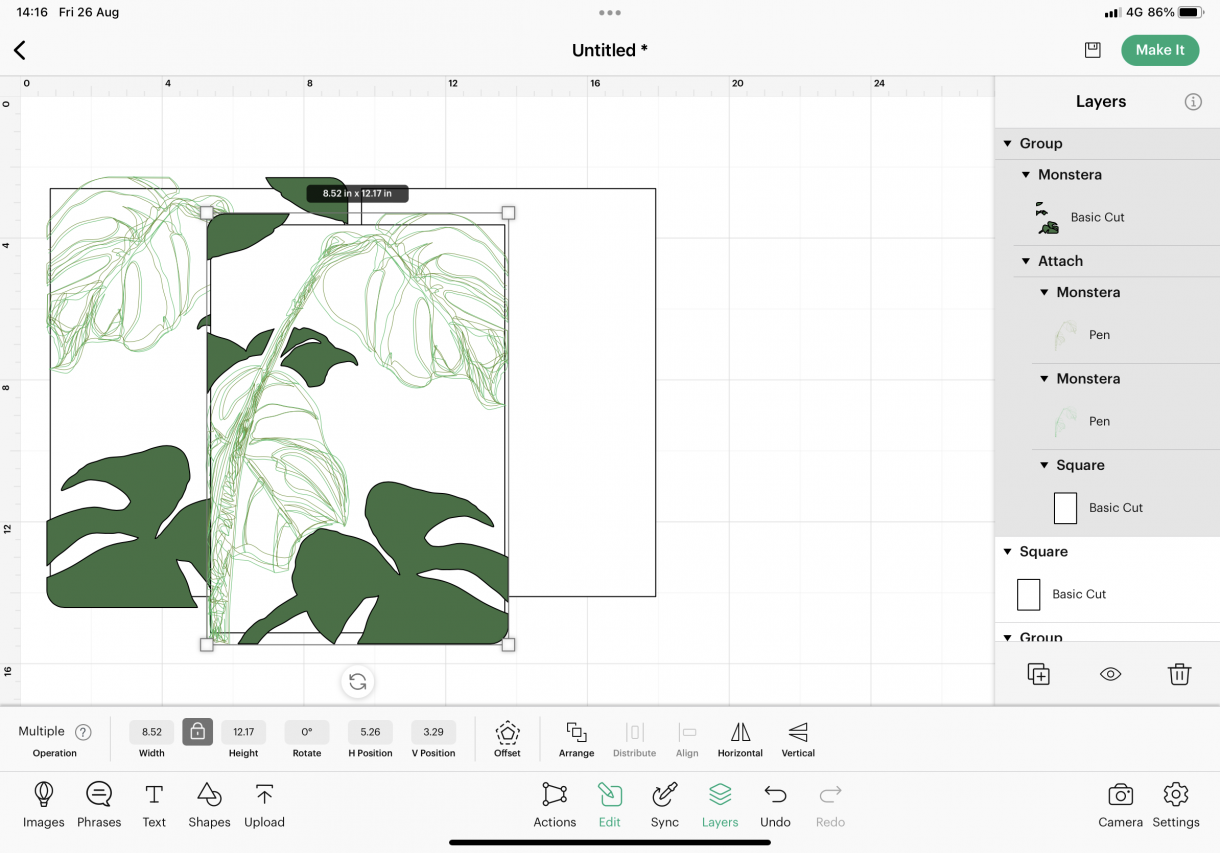Select the Rotate field showing 0°

click(307, 732)
